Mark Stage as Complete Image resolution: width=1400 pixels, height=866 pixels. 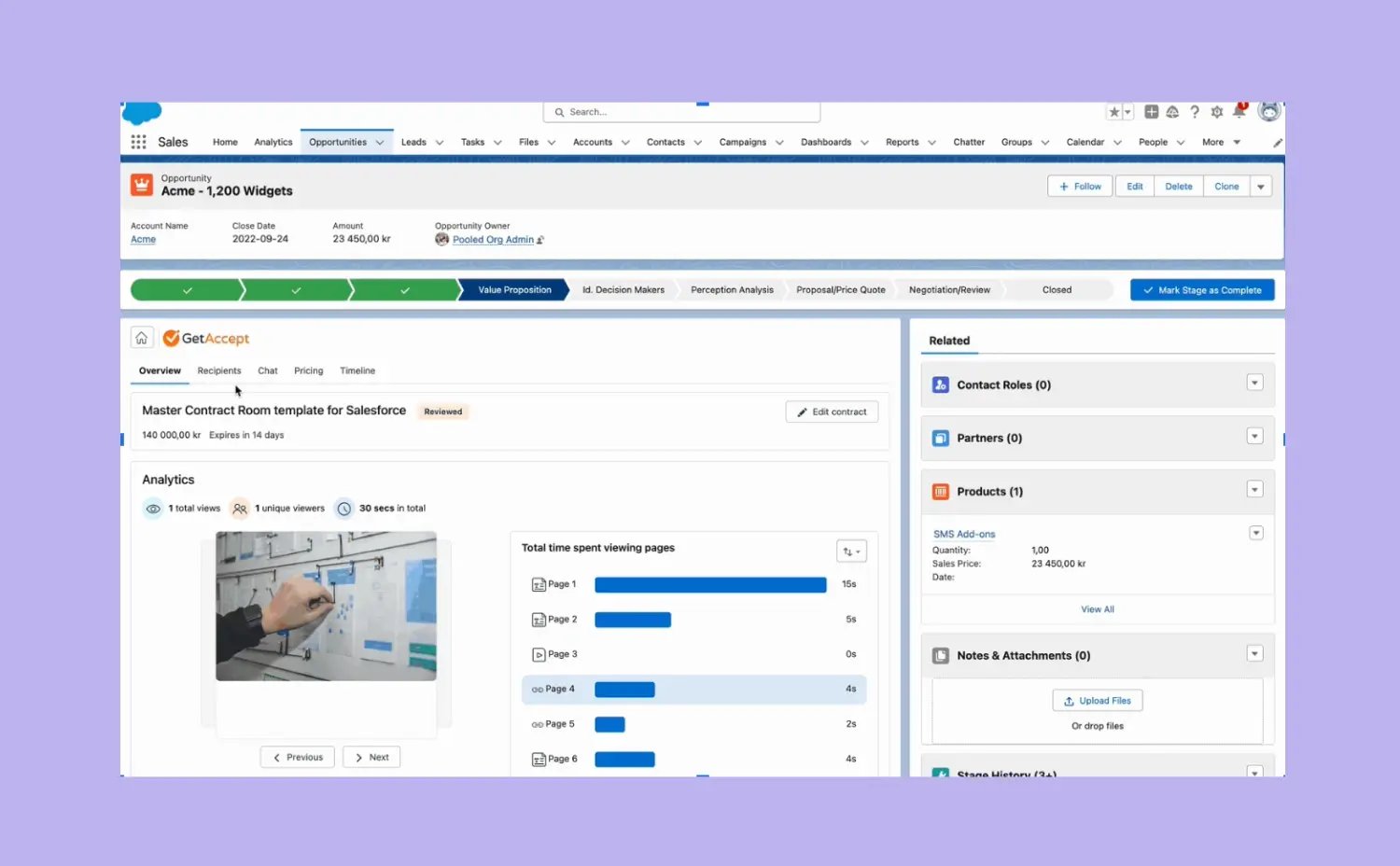pyautogui.click(x=1202, y=289)
